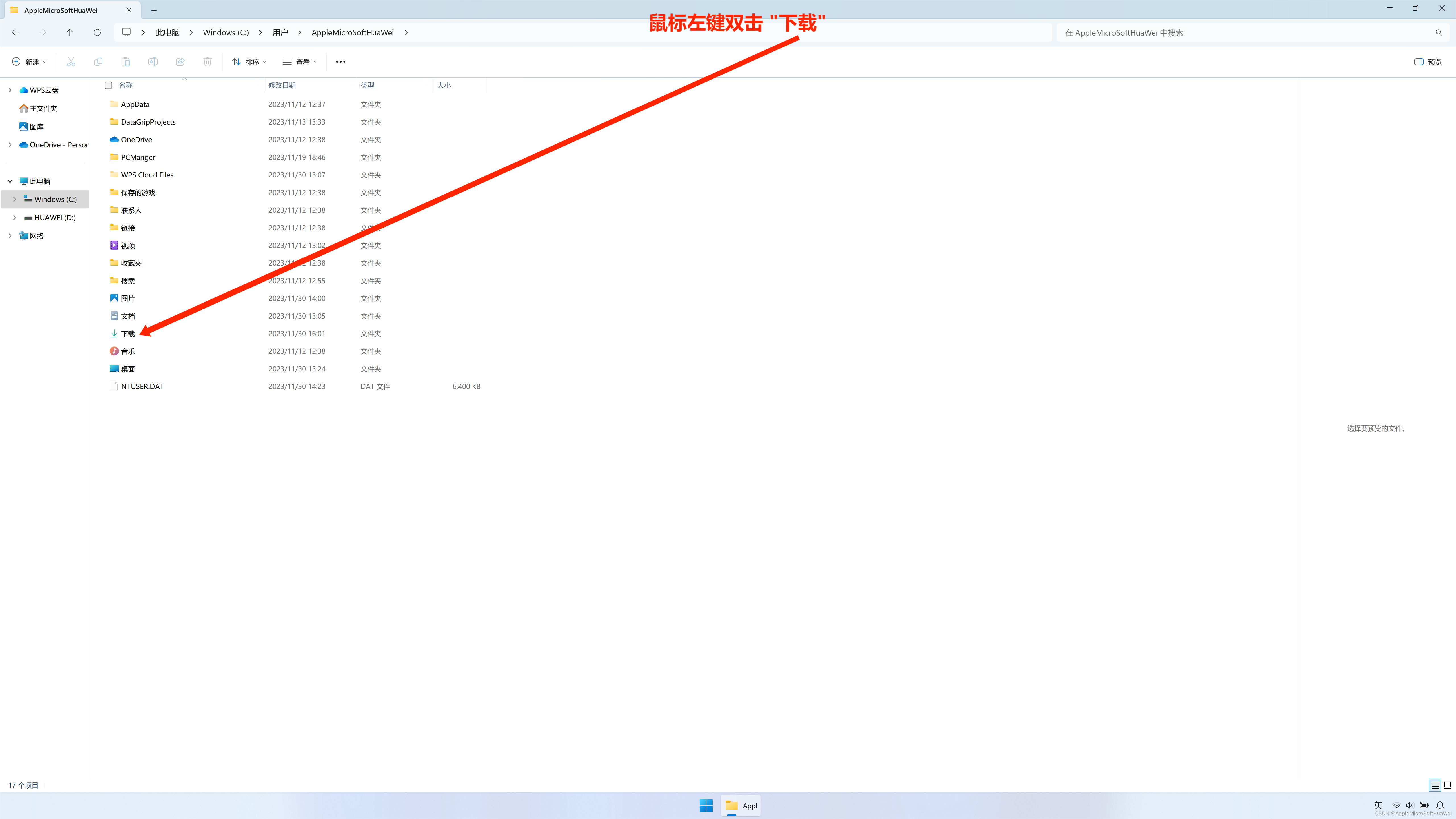Open a new tab with plus button

click(154, 10)
